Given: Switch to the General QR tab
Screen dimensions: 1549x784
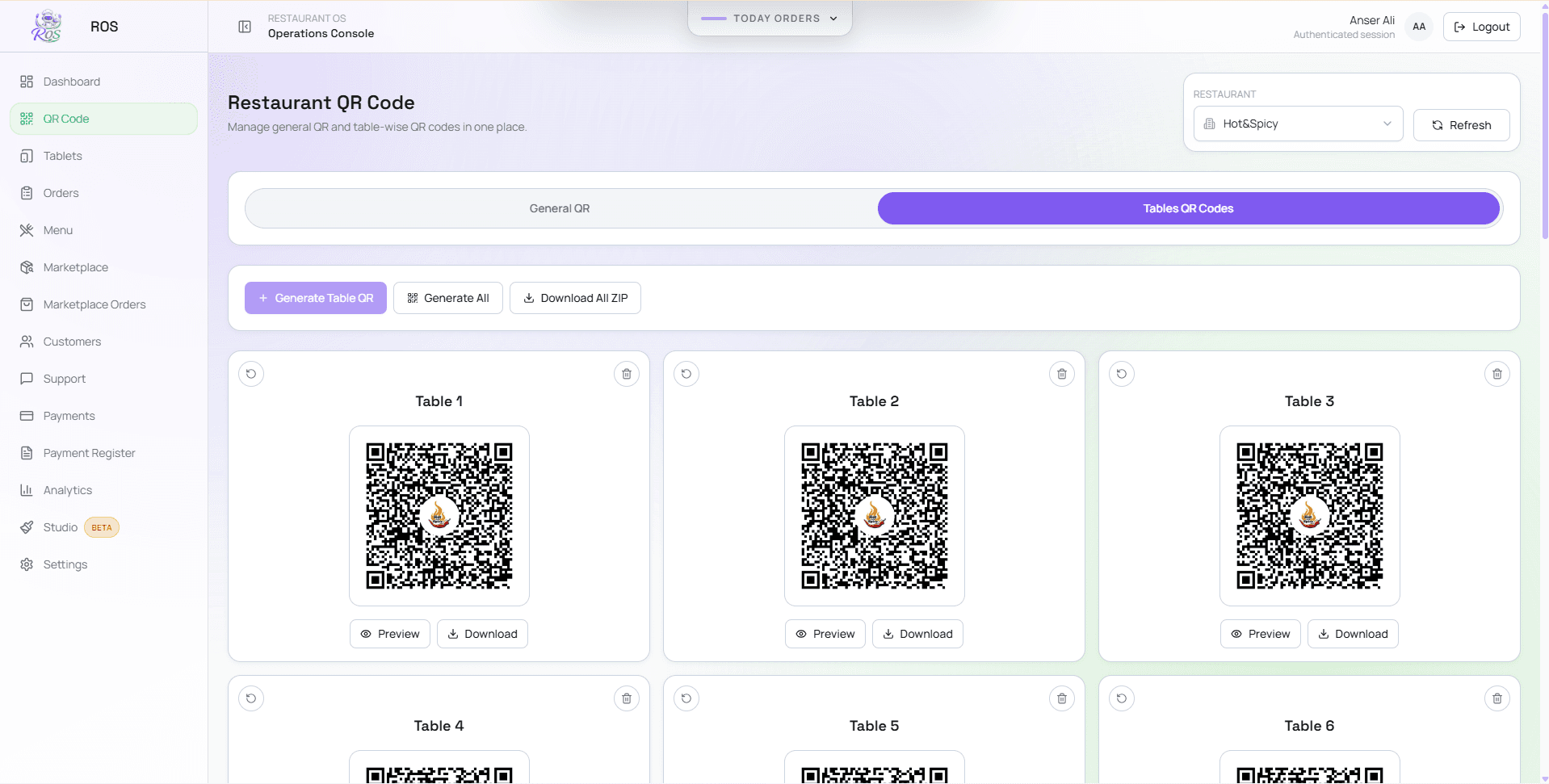Looking at the screenshot, I should point(560,208).
